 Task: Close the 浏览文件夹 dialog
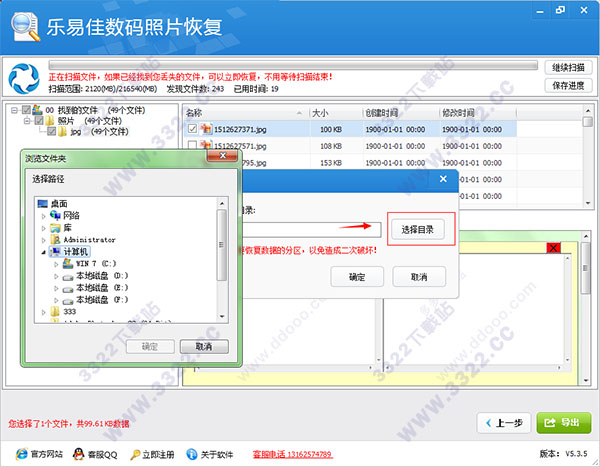(x=222, y=156)
